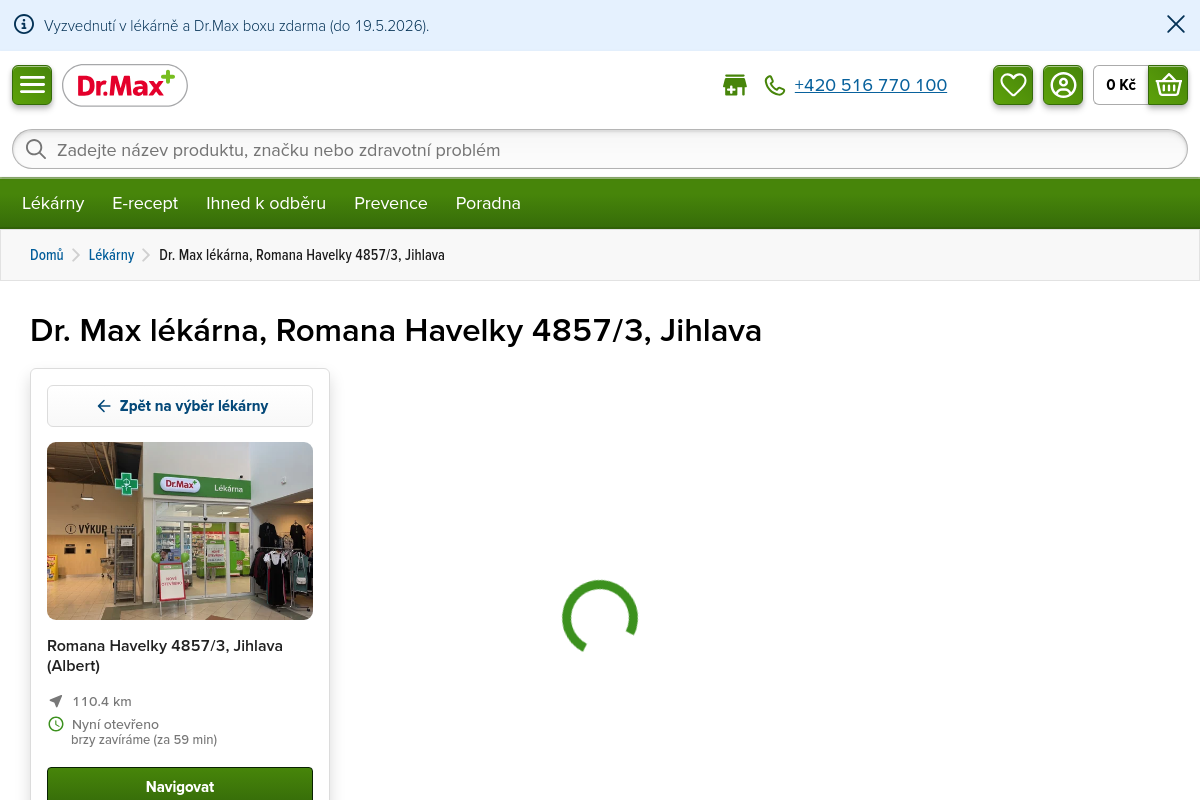Viewport: 1200px width, 800px height.
Task: Click the Navigovat button
Action: point(180,786)
